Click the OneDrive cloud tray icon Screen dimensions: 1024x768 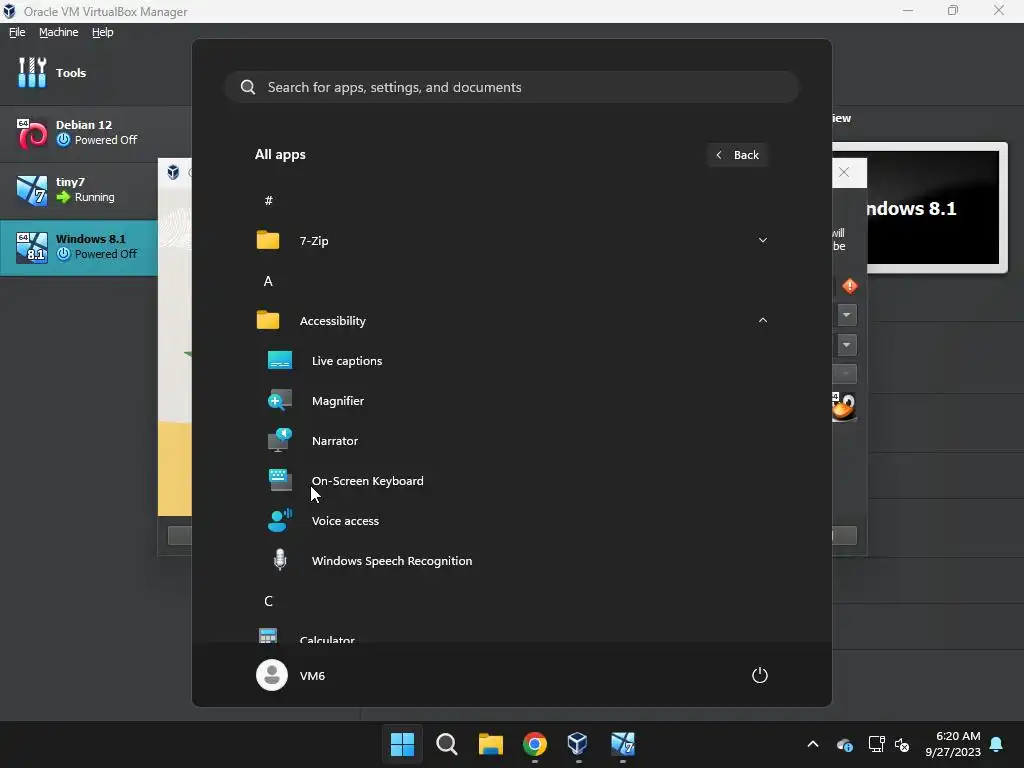[845, 744]
